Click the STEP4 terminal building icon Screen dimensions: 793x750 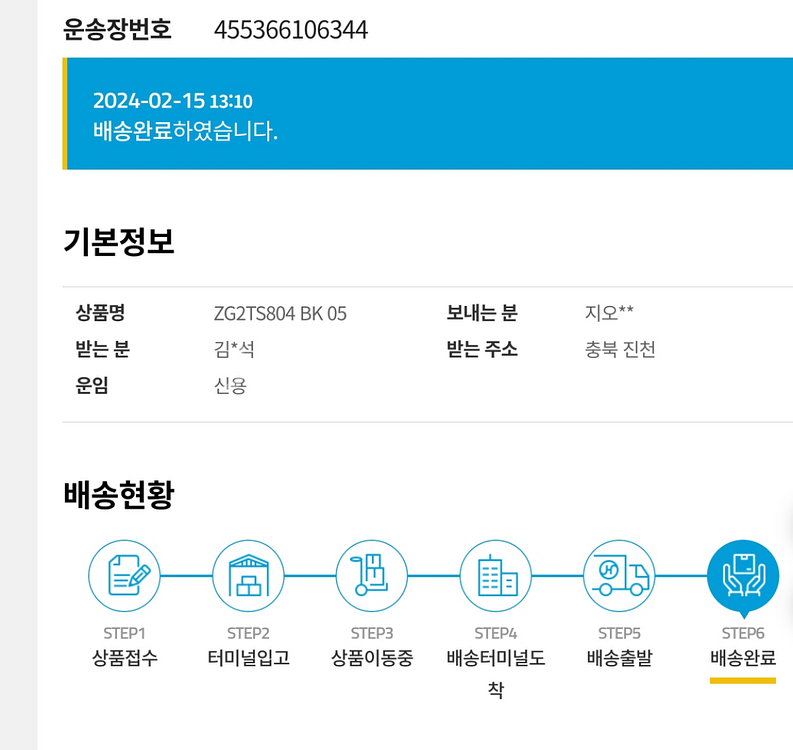(496, 576)
